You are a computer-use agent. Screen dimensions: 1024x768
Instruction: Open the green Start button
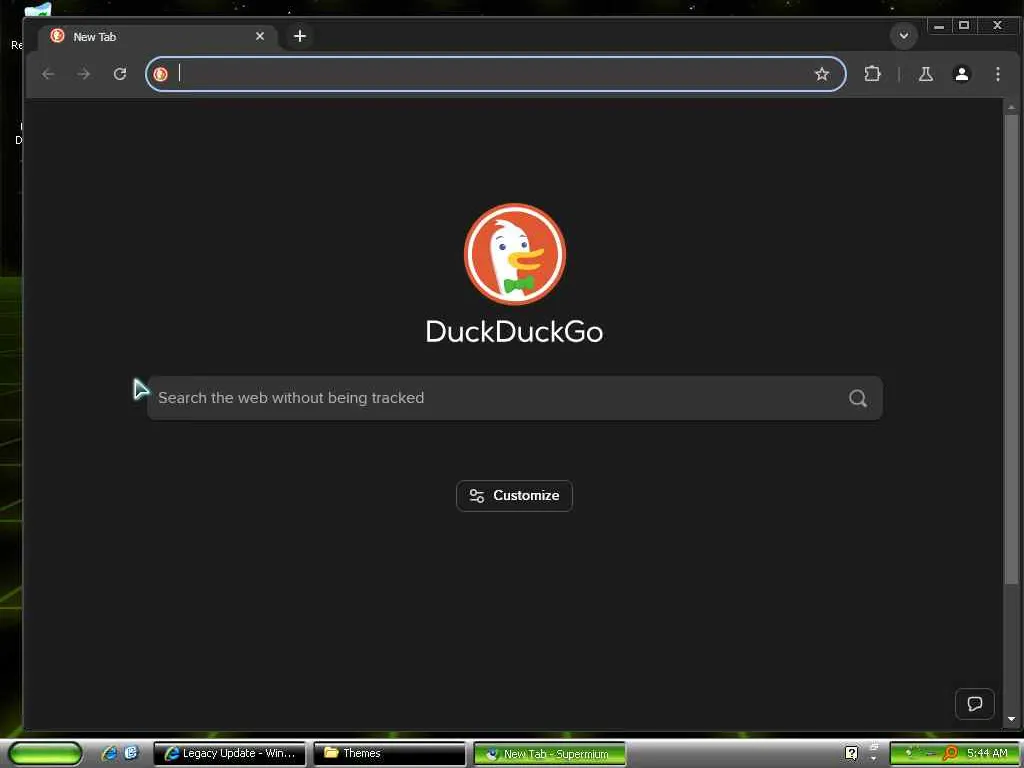[45, 753]
